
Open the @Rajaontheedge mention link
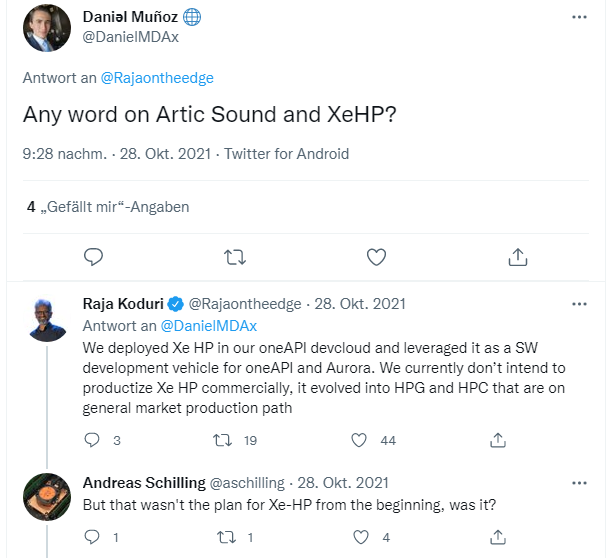(x=157, y=77)
